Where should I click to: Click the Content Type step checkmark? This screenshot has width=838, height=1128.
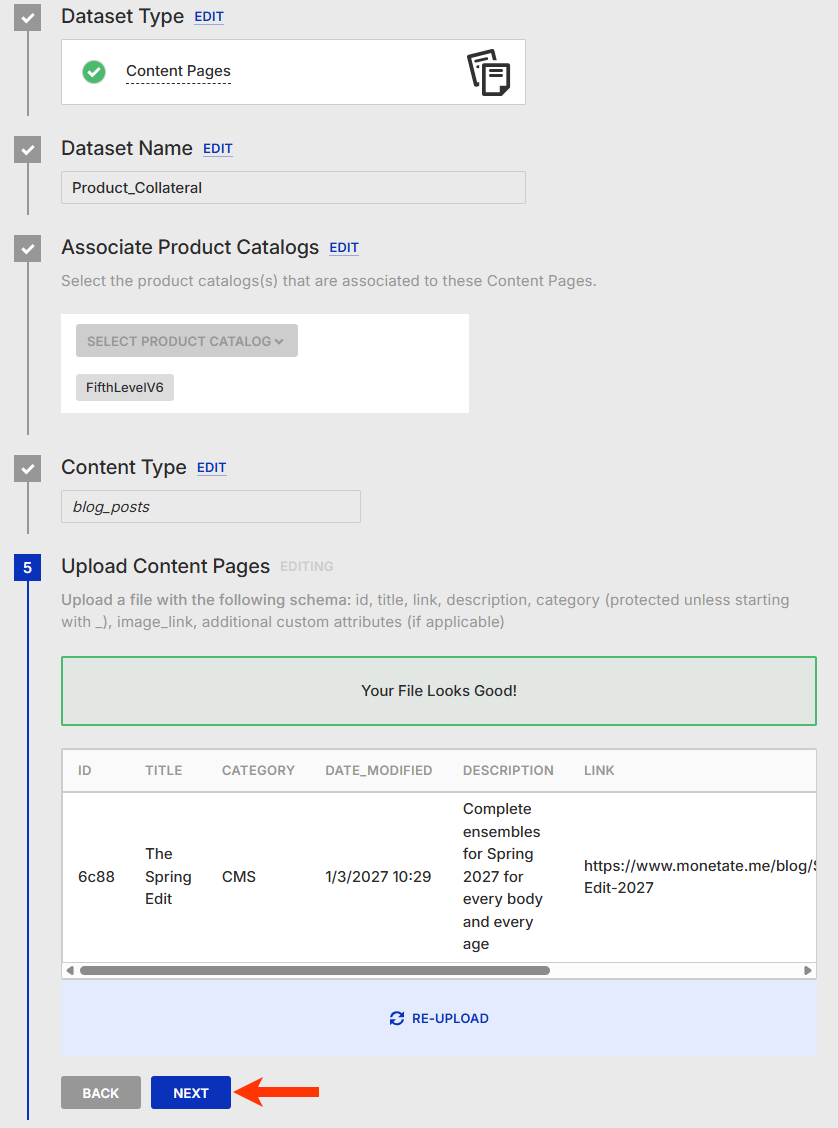pyautogui.click(x=28, y=468)
